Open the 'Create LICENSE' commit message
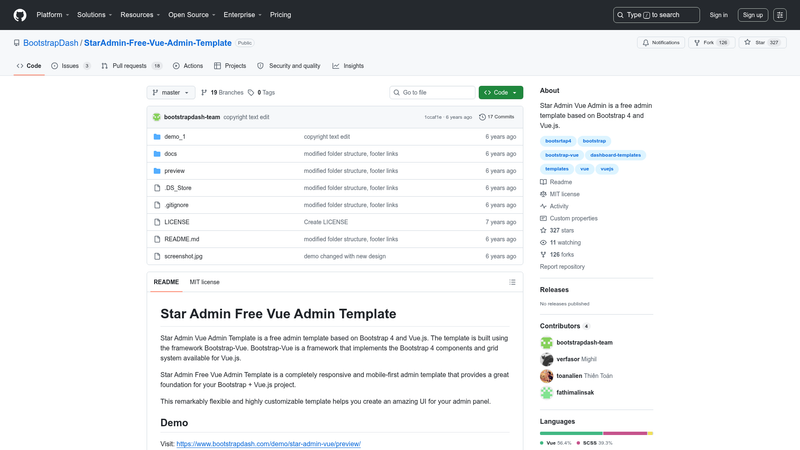 pyautogui.click(x=326, y=222)
